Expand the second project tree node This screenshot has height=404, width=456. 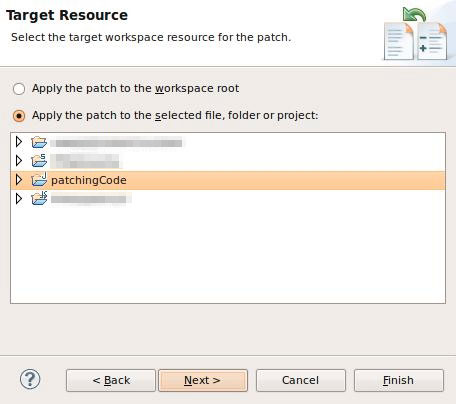(19, 161)
